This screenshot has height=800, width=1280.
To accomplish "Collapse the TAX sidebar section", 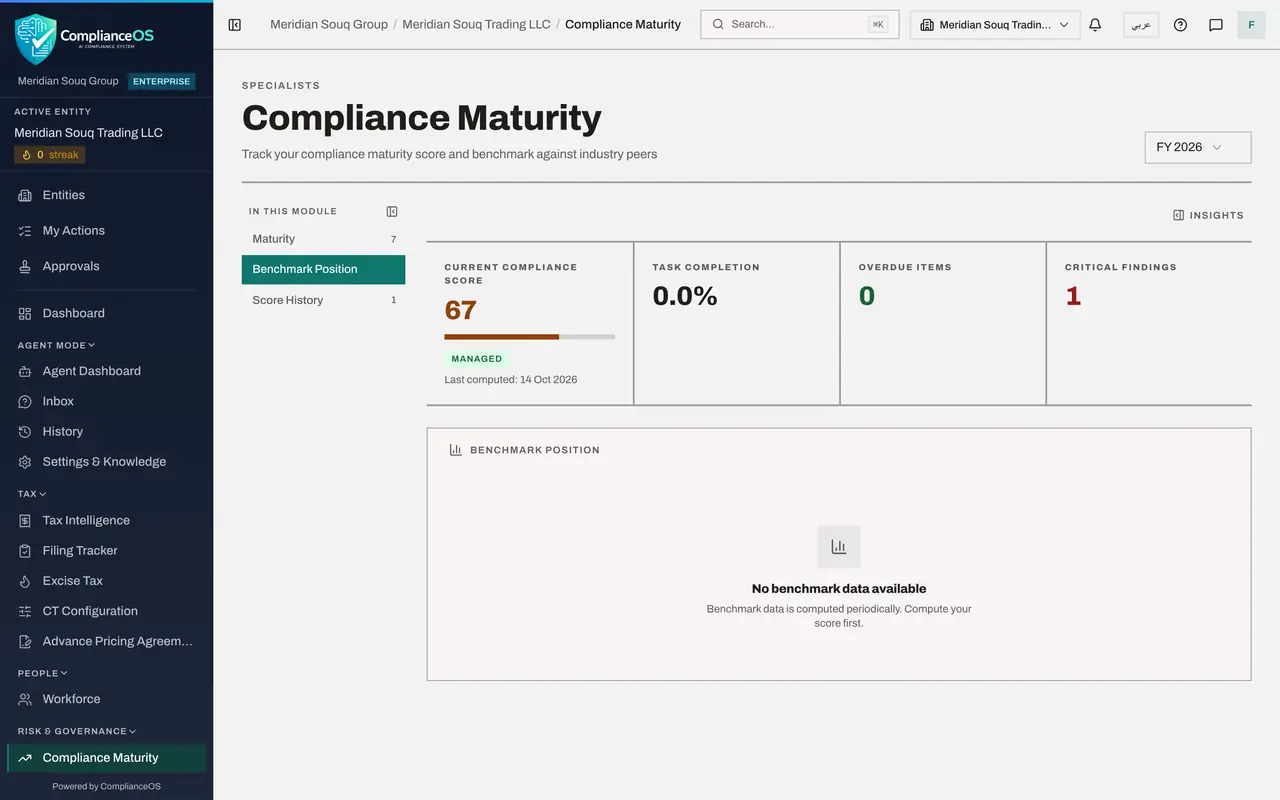I will (x=32, y=494).
